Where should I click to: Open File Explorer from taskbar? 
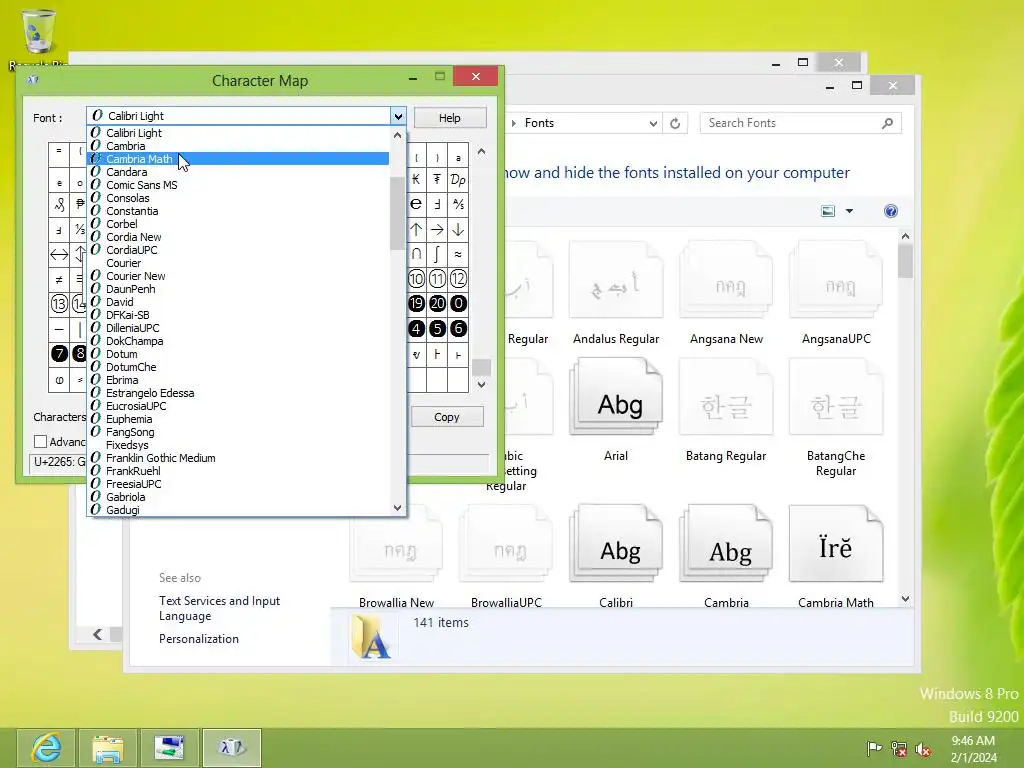108,748
